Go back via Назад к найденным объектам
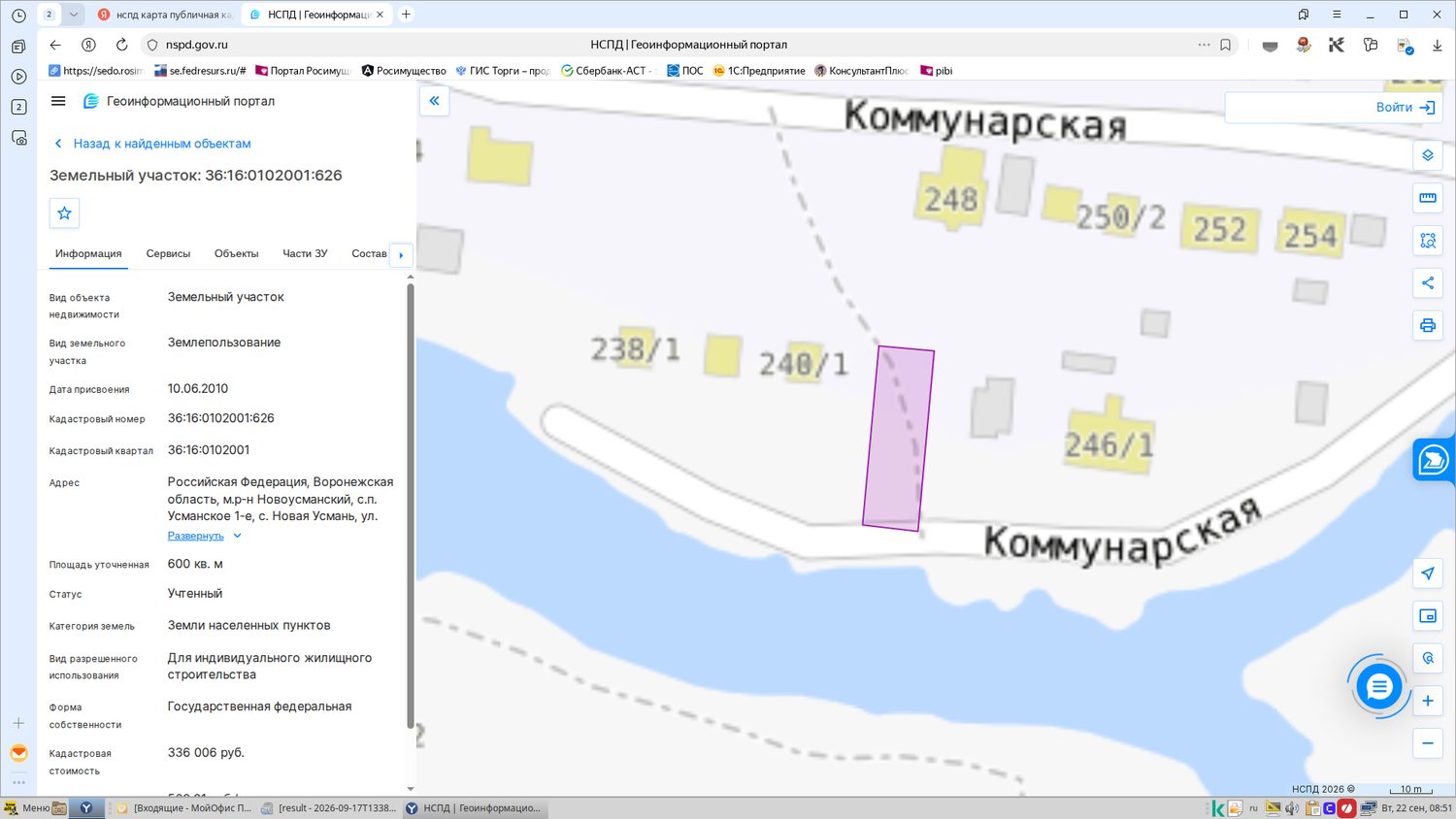This screenshot has height=819, width=1456. [x=153, y=144]
